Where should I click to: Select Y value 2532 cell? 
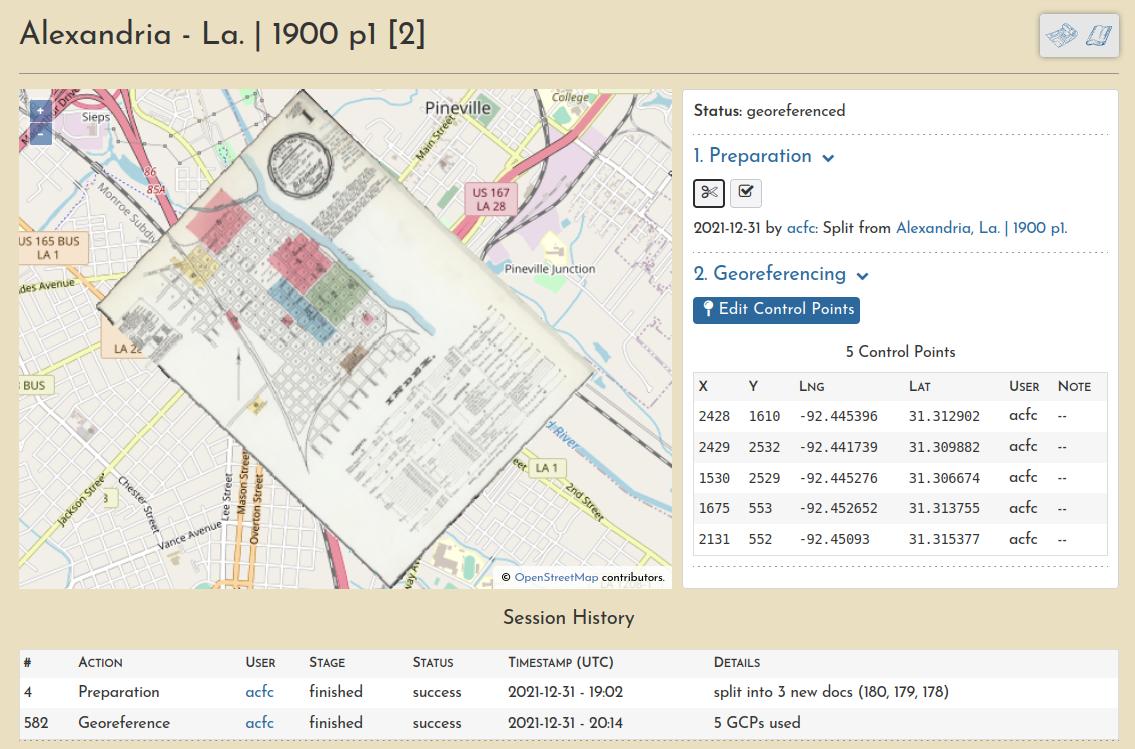coord(764,447)
